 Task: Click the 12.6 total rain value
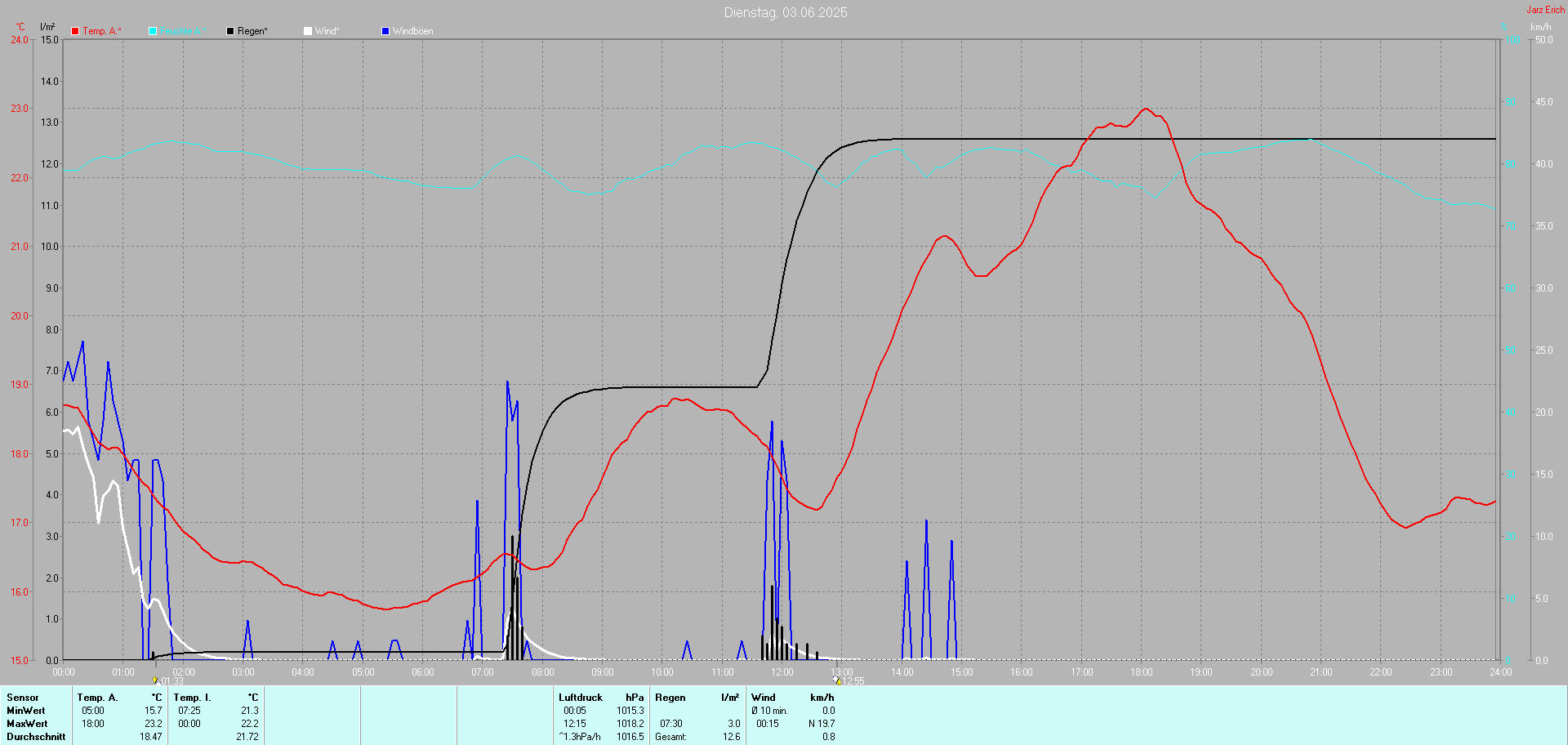click(732, 737)
